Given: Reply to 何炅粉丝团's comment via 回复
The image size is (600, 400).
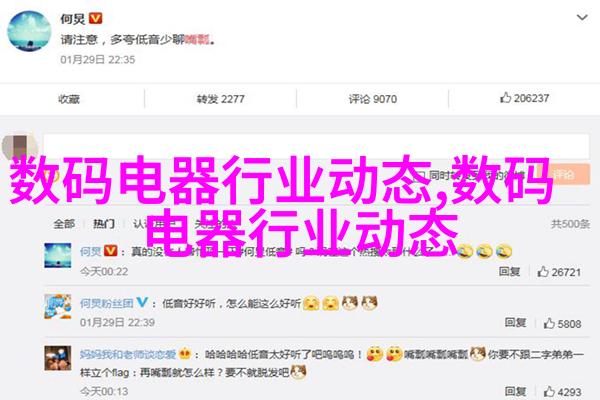Looking at the screenshot, I should coord(515,323).
